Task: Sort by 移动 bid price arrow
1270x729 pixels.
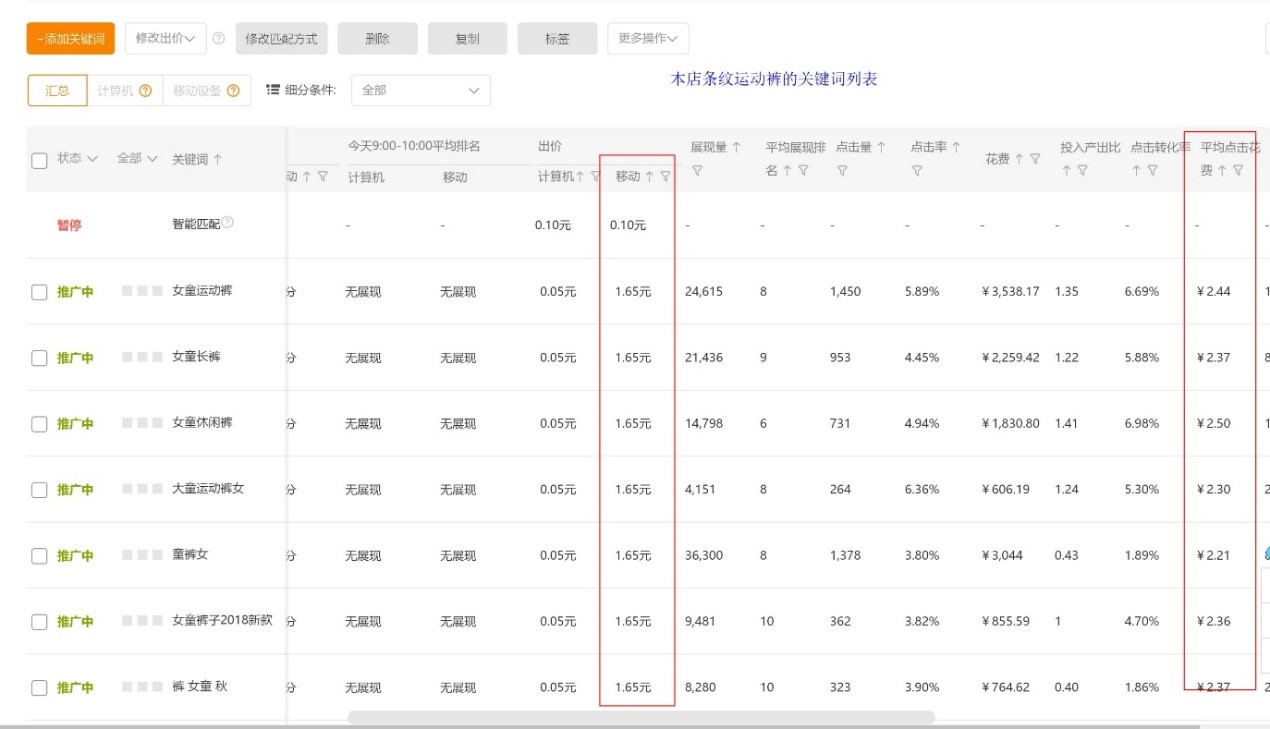Action: (650, 176)
